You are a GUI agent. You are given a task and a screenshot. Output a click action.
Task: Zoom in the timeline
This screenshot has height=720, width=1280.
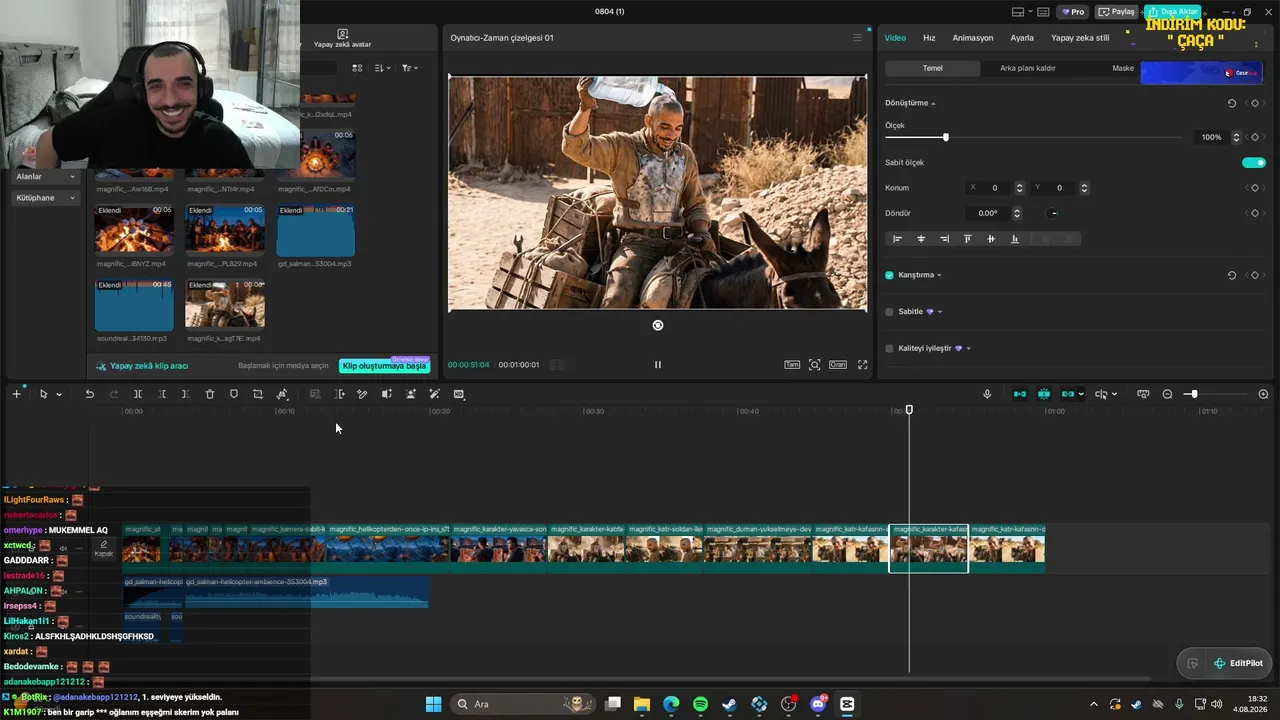tap(1263, 394)
